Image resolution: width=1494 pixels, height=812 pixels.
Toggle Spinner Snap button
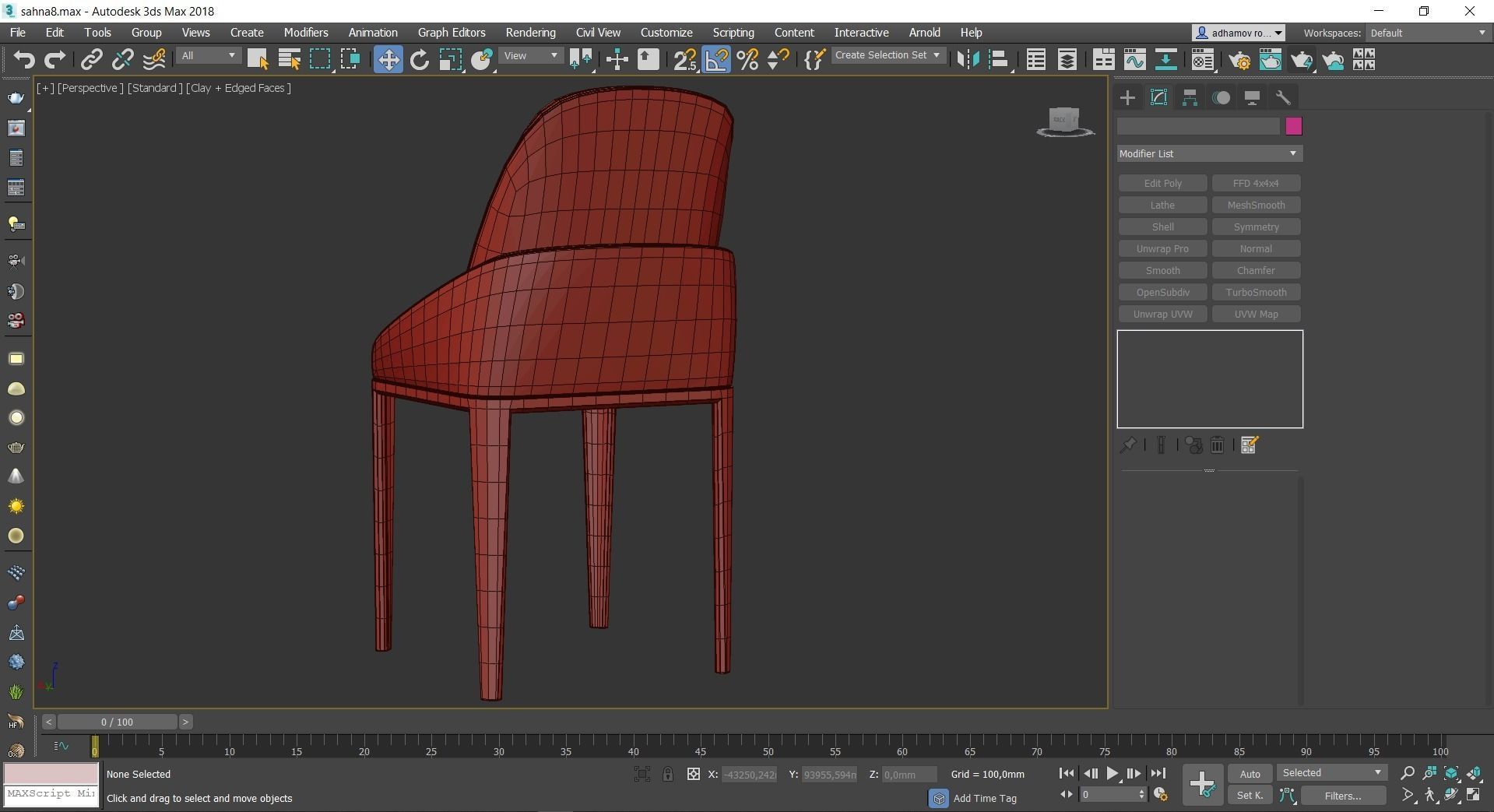tap(778, 60)
